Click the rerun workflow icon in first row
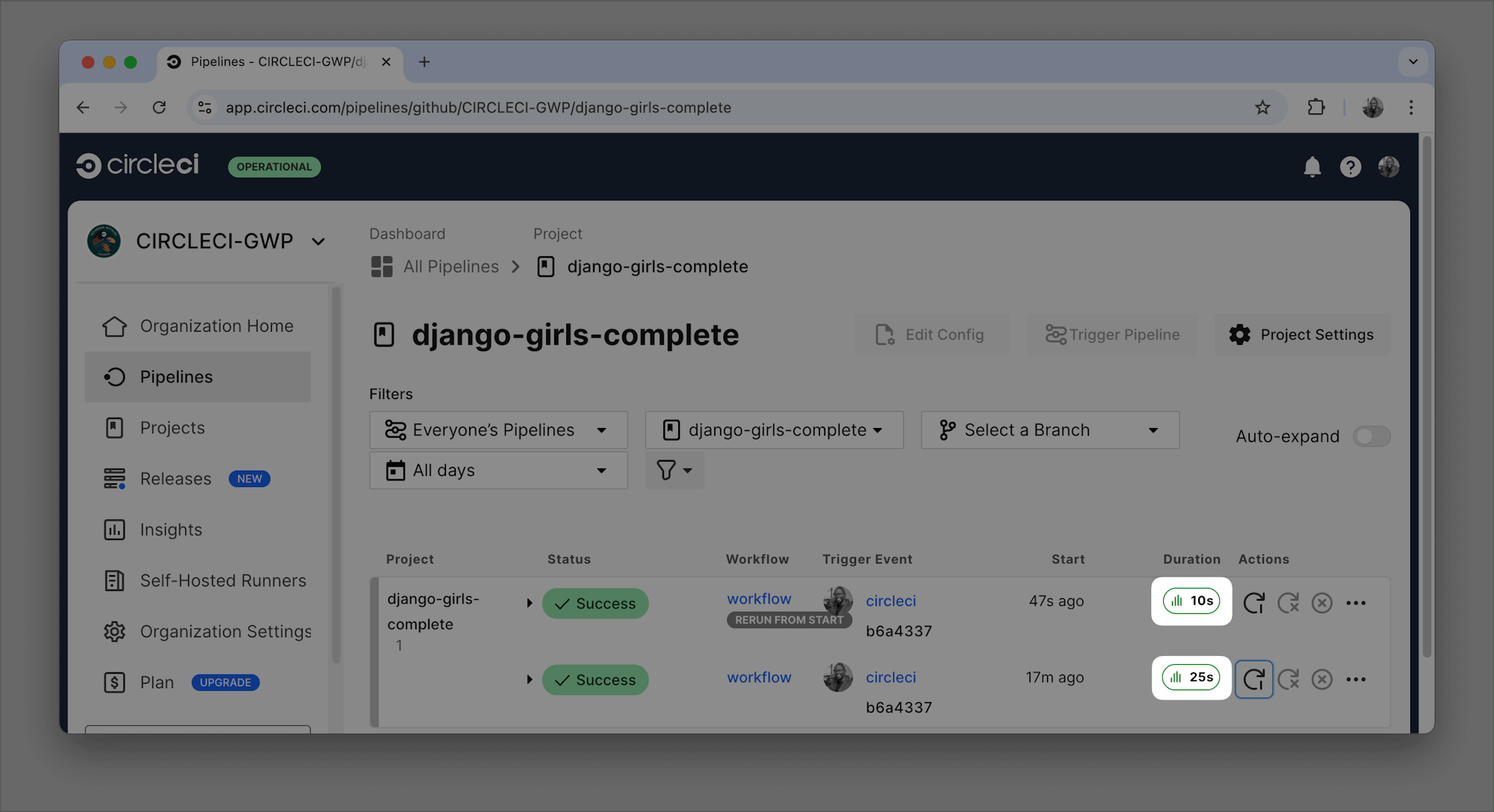 1253,603
